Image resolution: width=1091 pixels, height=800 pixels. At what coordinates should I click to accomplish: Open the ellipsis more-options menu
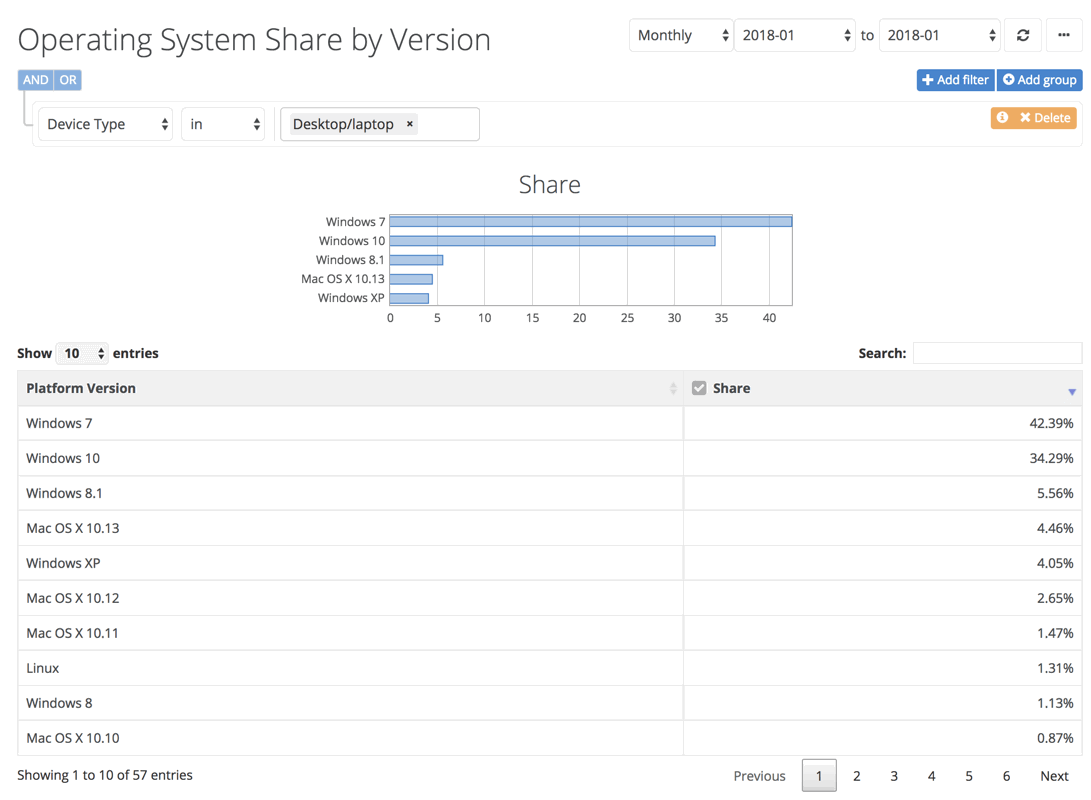point(1064,34)
